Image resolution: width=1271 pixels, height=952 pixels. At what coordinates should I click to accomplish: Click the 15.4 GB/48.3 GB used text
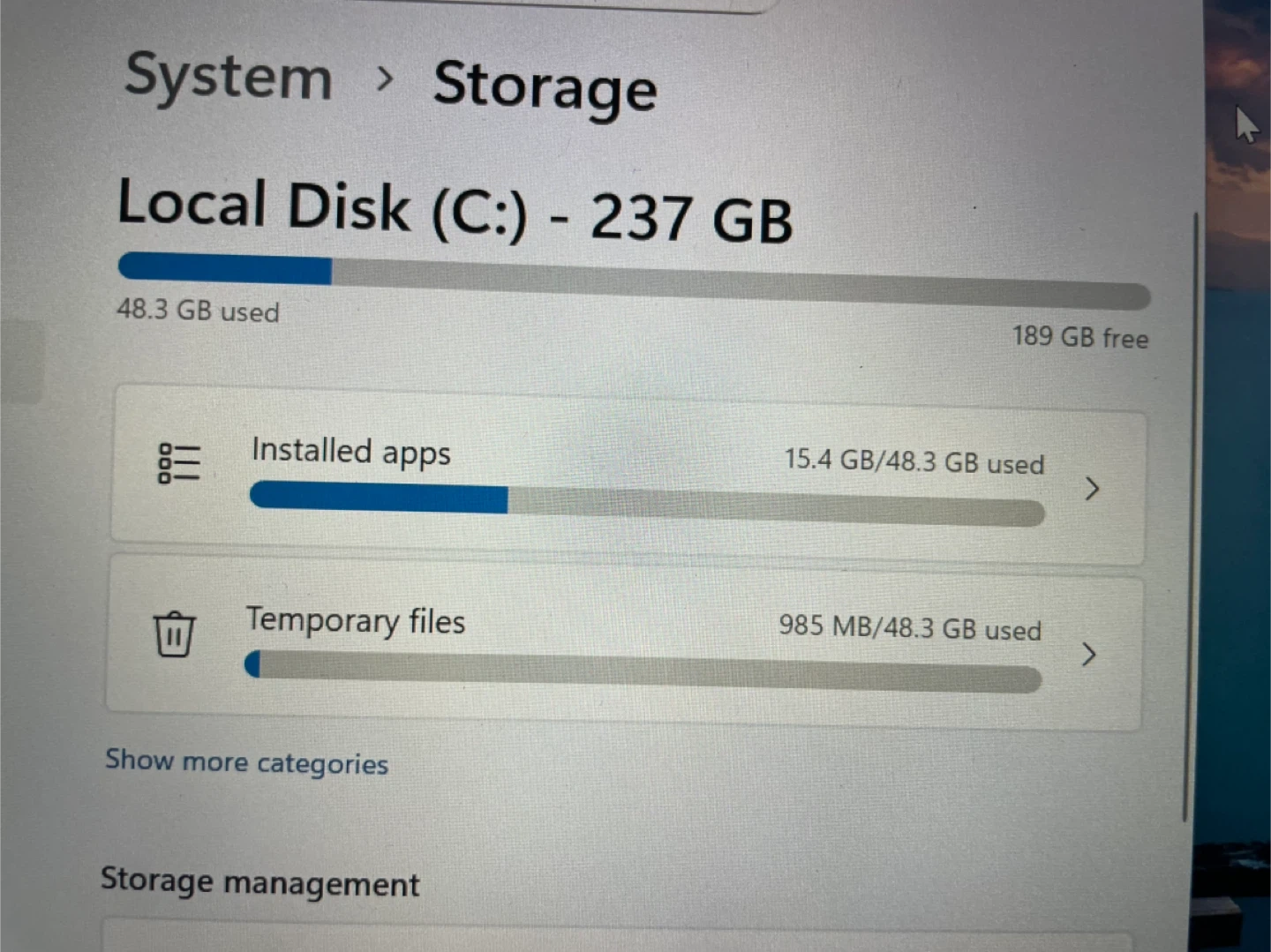(914, 461)
